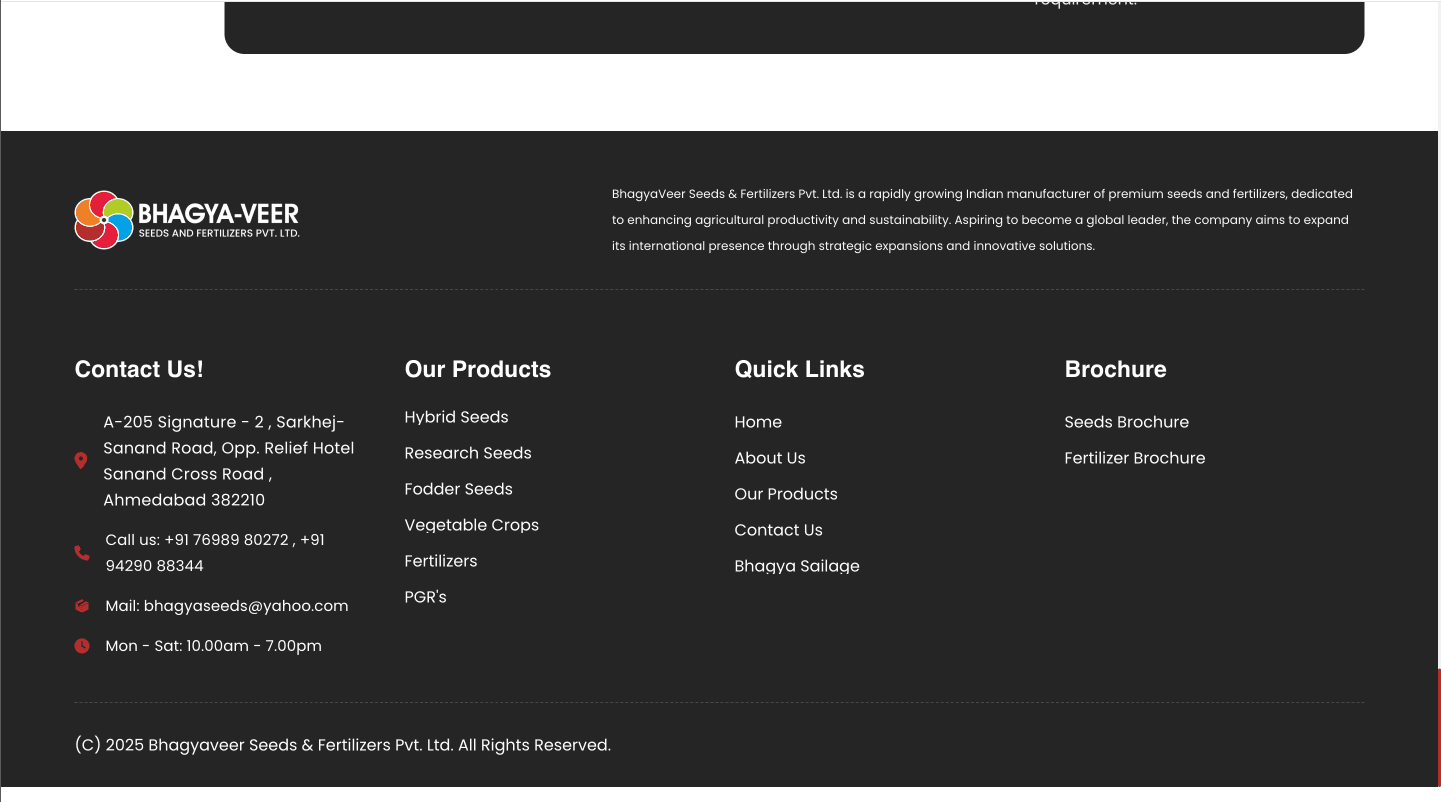The height and width of the screenshot is (802, 1441).
Task: Click the Bhagya-Veer logo in the footer
Action: coord(187,220)
